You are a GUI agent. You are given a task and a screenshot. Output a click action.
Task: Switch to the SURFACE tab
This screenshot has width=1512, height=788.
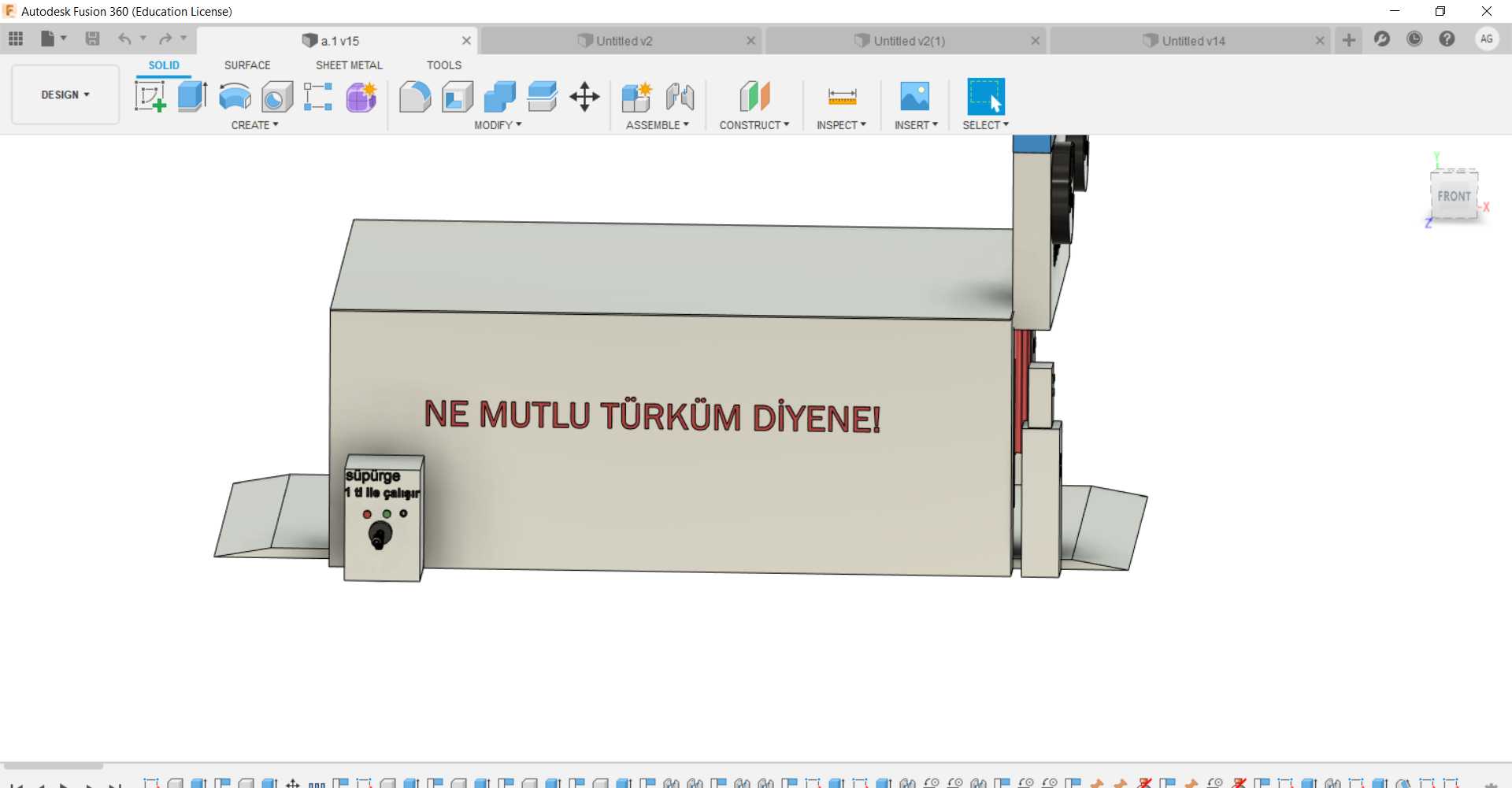(247, 65)
